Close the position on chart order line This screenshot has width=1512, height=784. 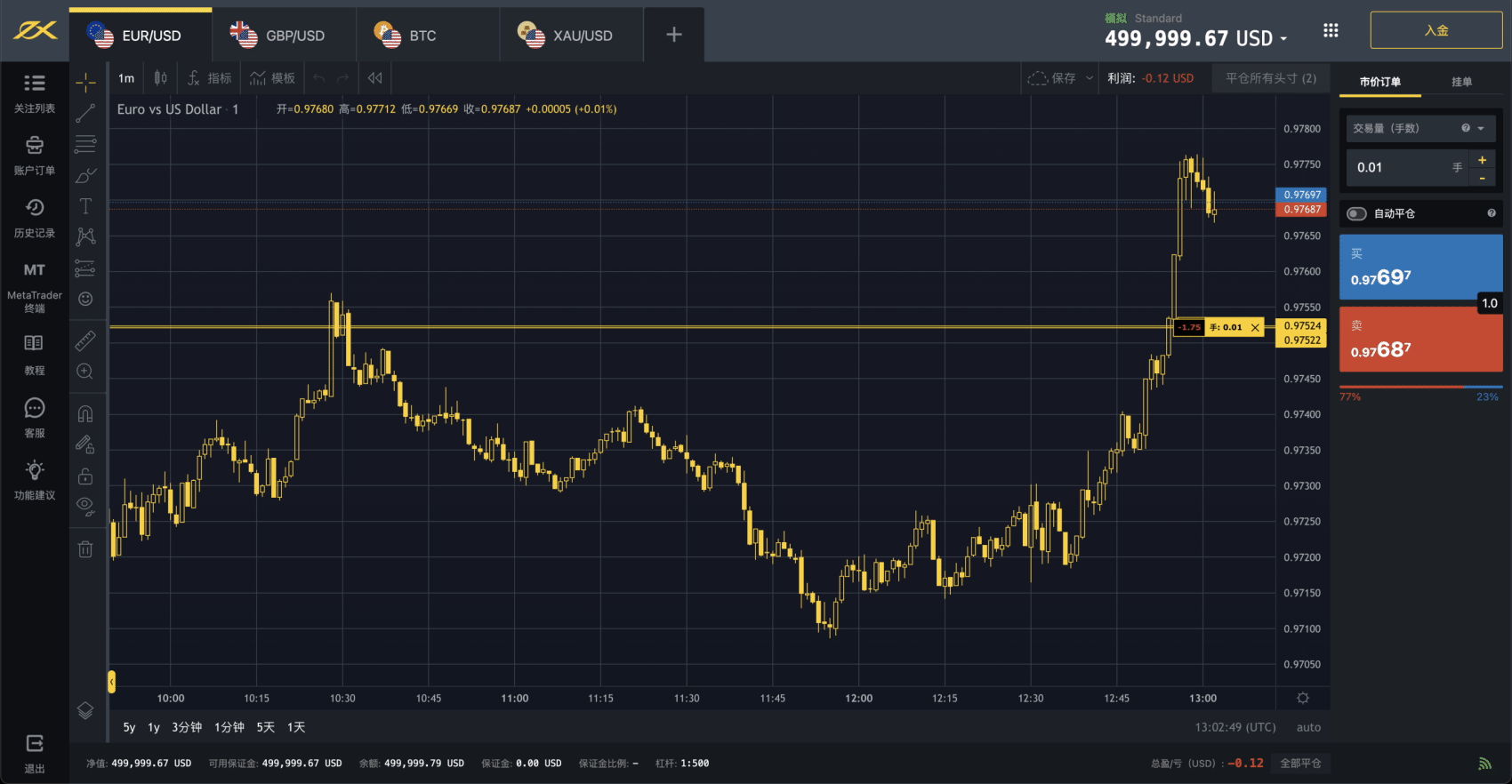[1255, 328]
